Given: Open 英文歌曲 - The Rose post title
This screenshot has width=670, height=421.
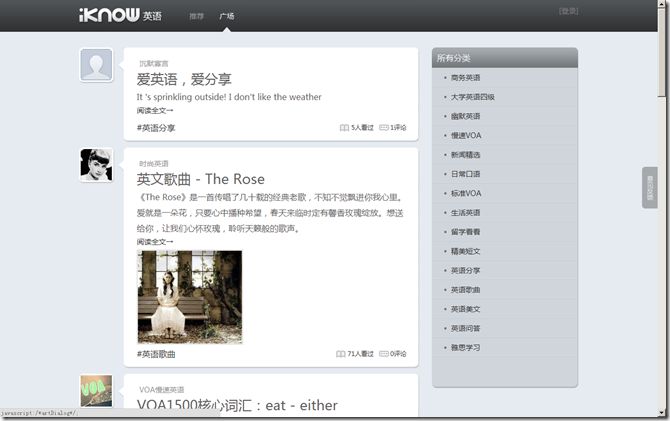Looking at the screenshot, I should point(201,179).
